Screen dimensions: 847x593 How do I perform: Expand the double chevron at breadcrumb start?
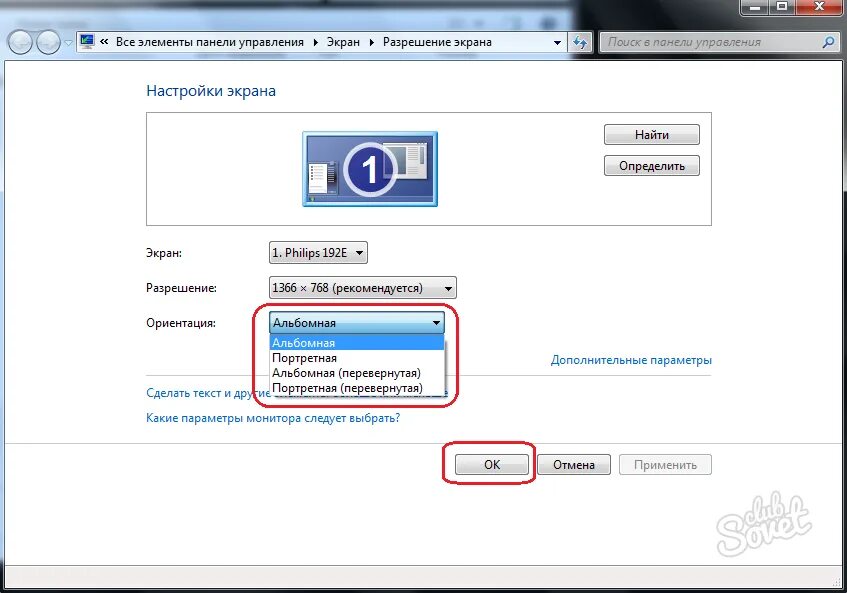tap(104, 42)
